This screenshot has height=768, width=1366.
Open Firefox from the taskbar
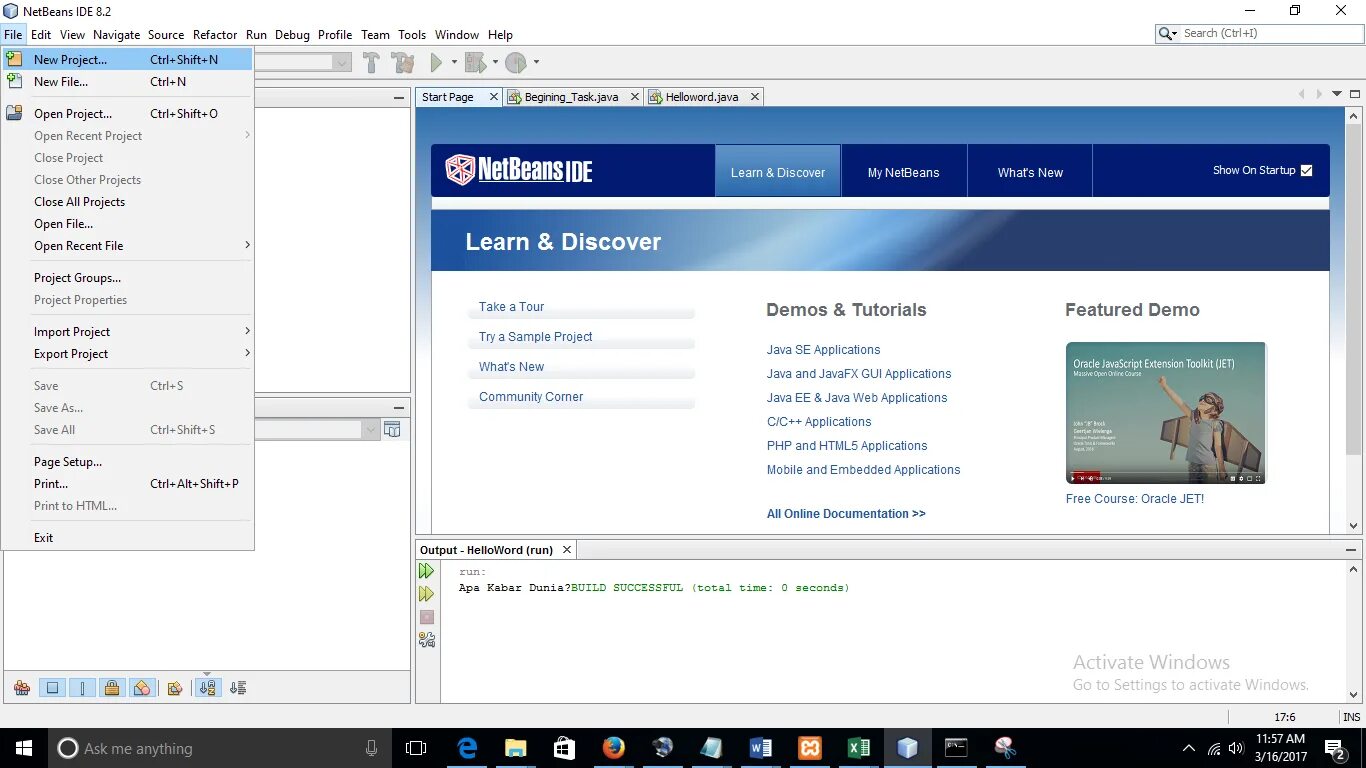point(614,748)
